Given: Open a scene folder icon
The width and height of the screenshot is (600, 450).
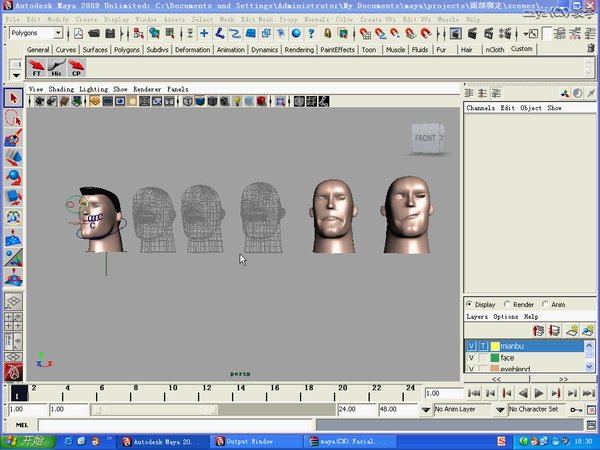Looking at the screenshot, I should 94,34.
